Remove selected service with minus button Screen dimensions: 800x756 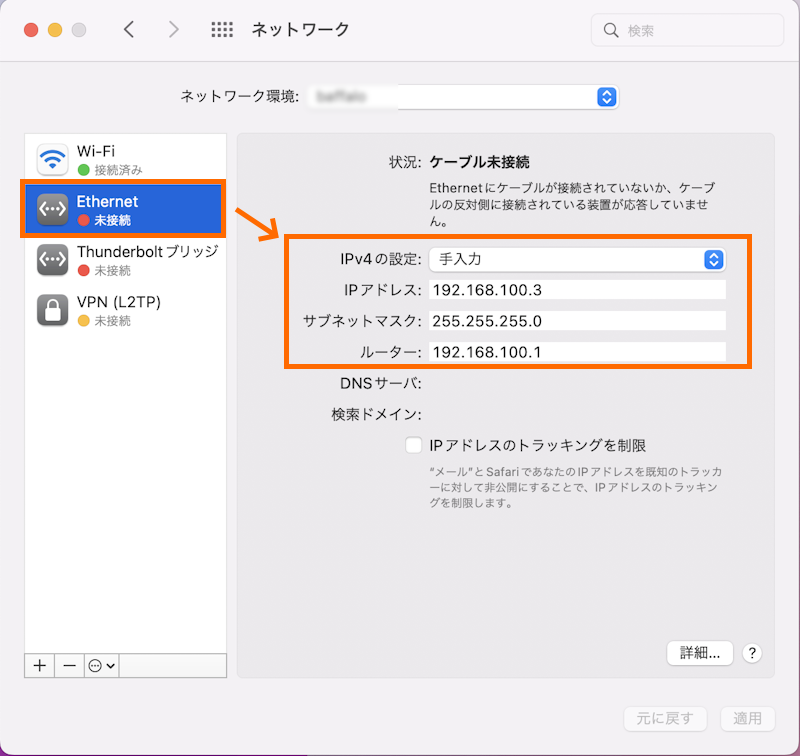[x=69, y=665]
